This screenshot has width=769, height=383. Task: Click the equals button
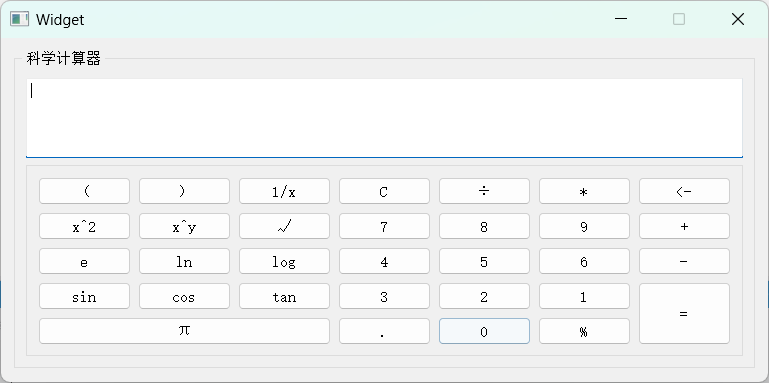pos(684,314)
